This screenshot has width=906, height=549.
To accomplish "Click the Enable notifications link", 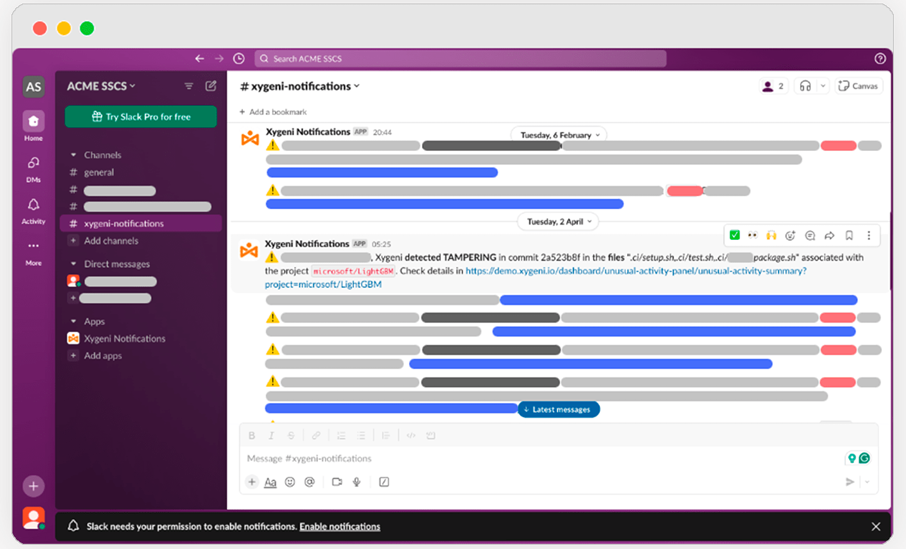I will (340, 527).
